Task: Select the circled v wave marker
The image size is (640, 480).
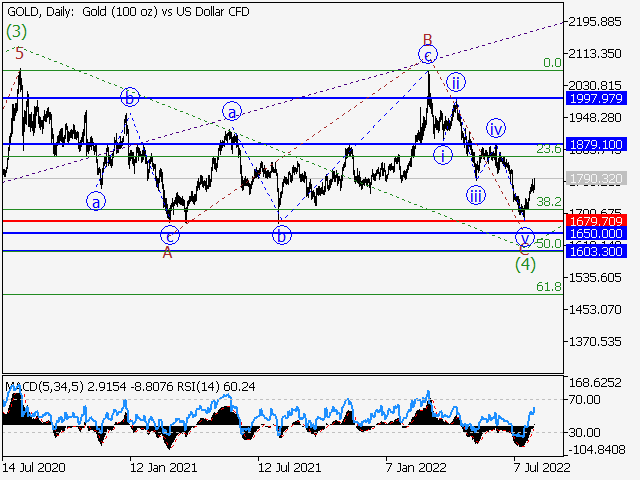Action: click(x=524, y=238)
